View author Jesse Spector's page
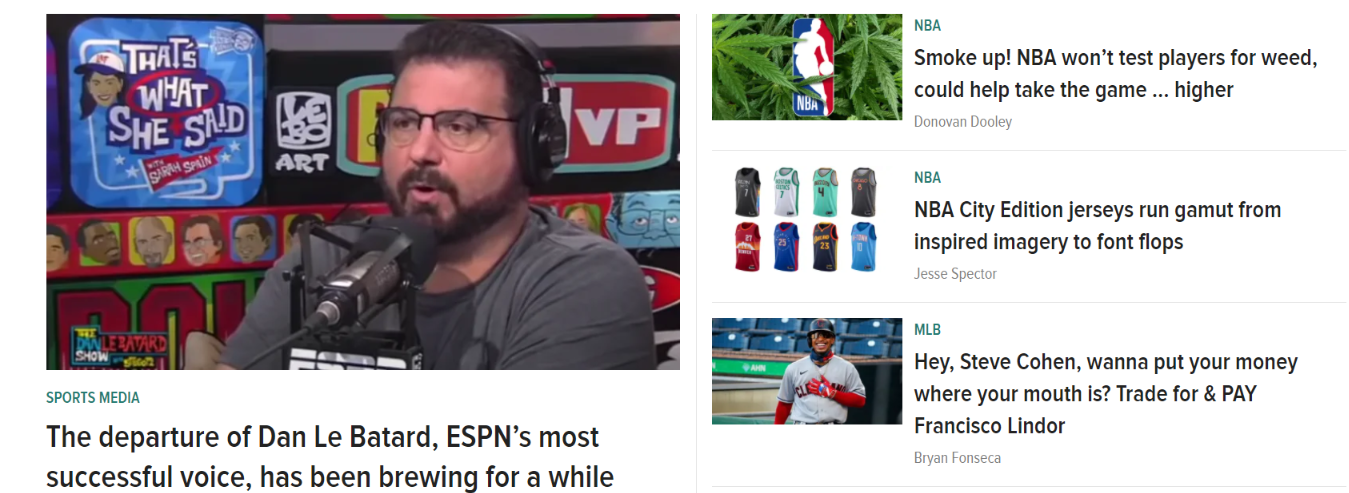This screenshot has height=493, width=1349. pyautogui.click(x=955, y=274)
